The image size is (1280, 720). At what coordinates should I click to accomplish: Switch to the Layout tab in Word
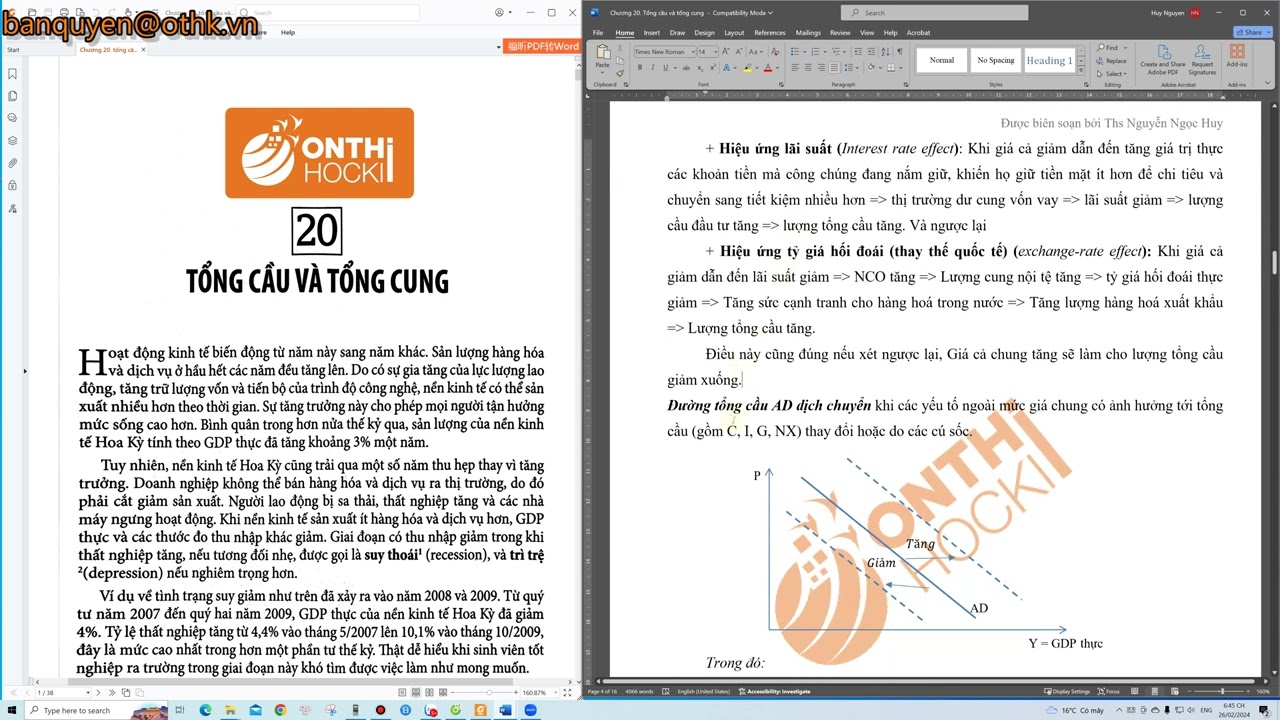734,32
